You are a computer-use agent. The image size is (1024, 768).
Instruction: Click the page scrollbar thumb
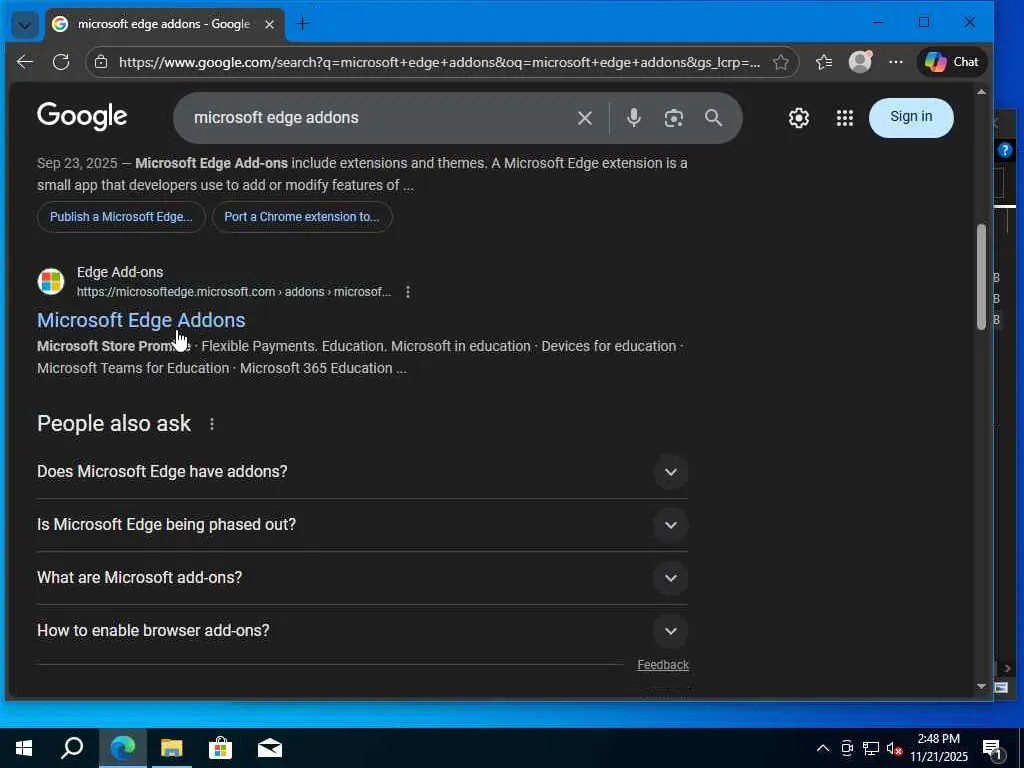(981, 277)
